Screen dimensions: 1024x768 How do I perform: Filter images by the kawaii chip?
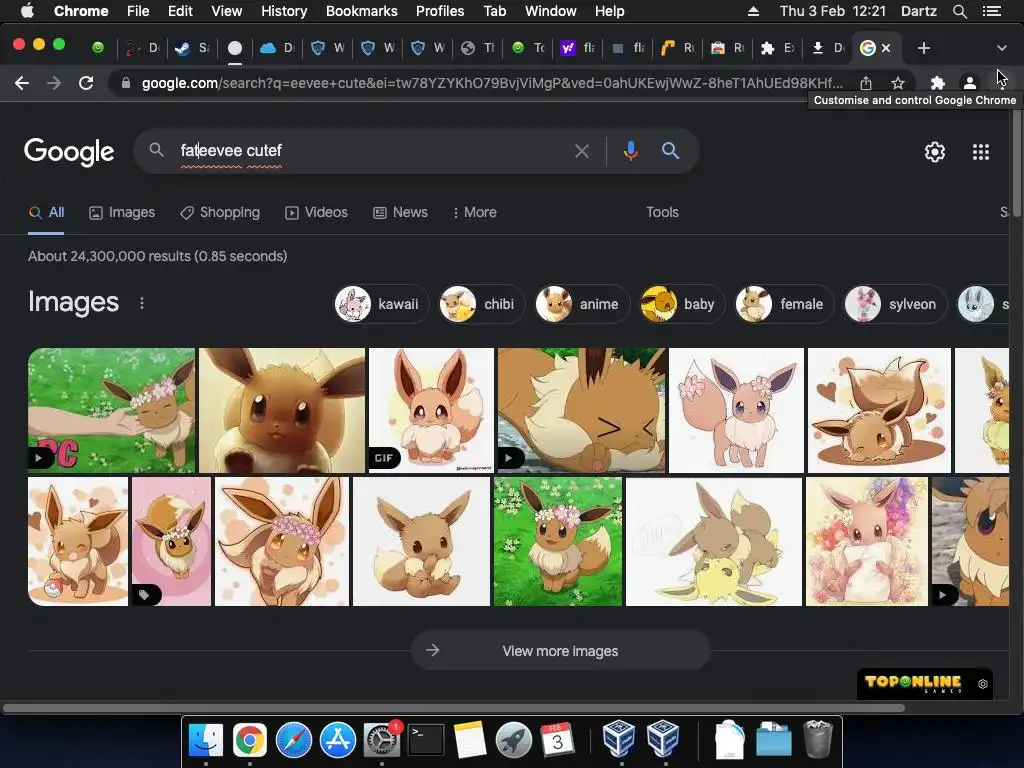point(381,304)
